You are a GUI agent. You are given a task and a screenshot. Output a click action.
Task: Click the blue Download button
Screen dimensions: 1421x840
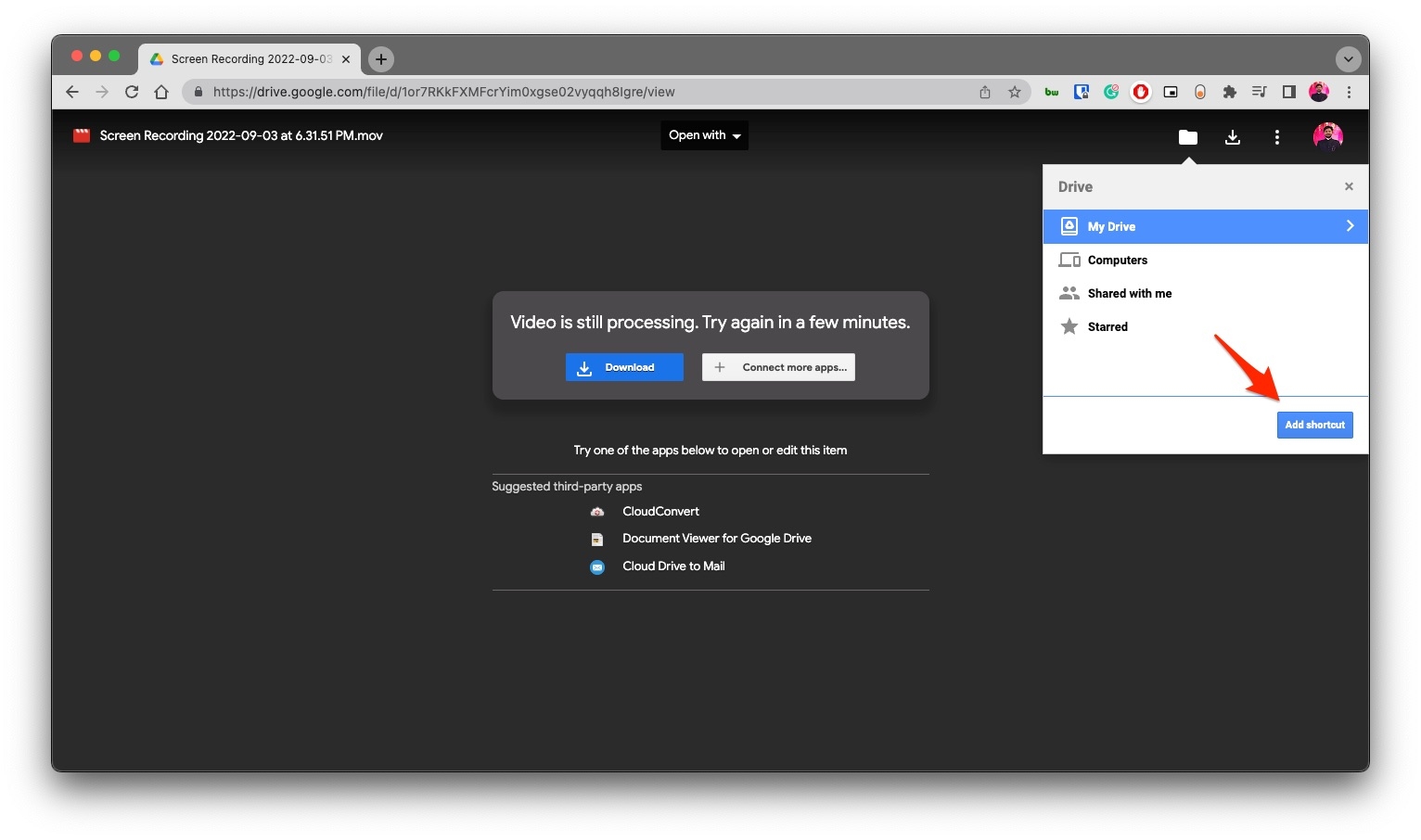(624, 367)
